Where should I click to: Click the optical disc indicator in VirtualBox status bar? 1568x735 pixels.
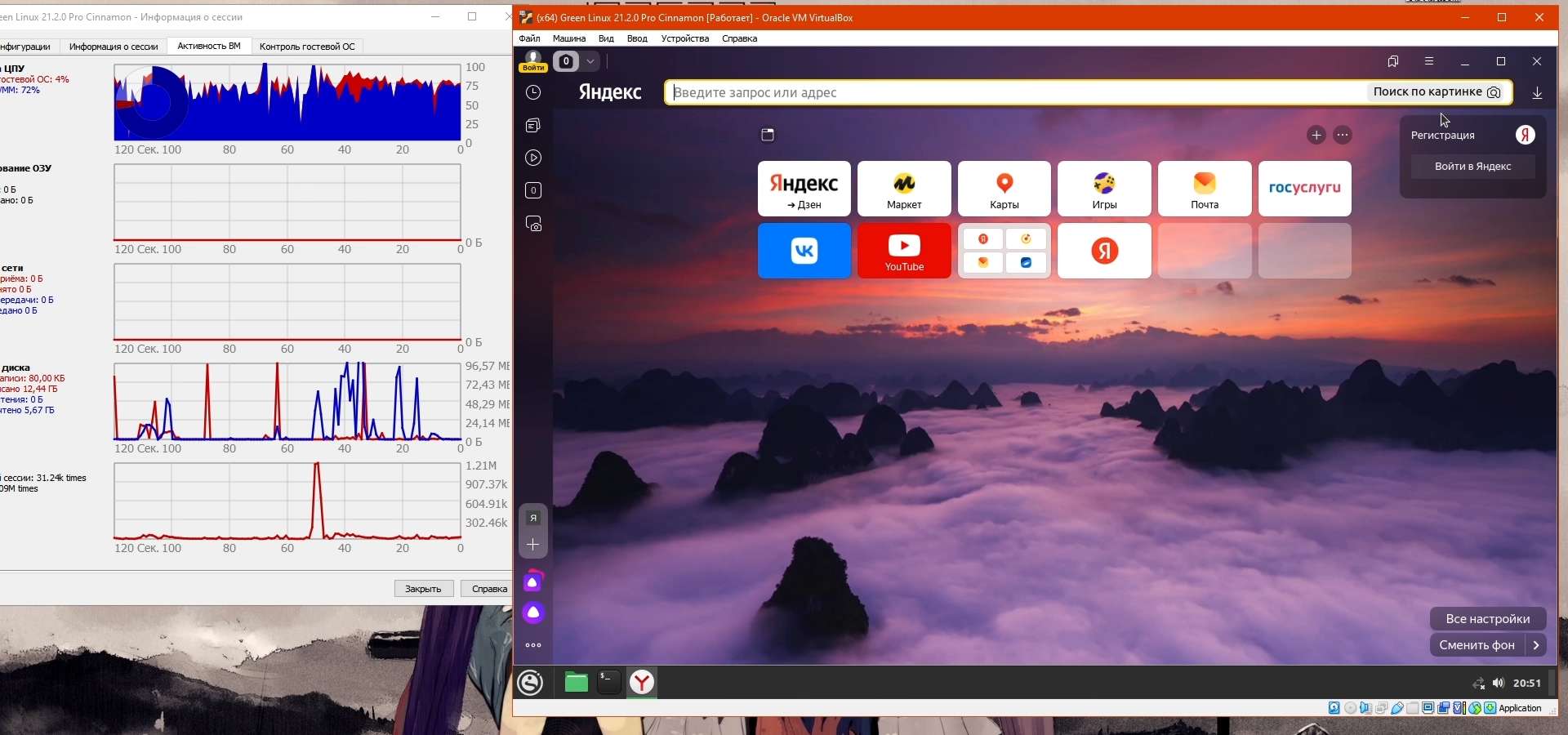point(1350,708)
